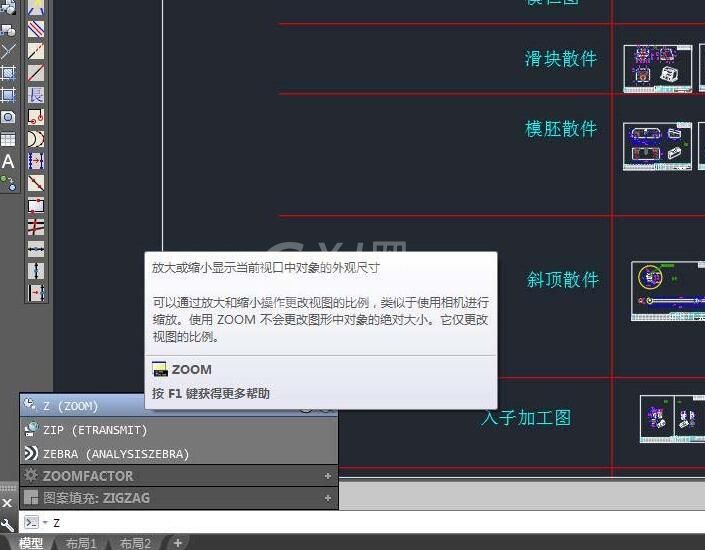Click the 入子加工图 drawing thumbnail
Viewport: 705px width, 550px height.
(x=672, y=419)
